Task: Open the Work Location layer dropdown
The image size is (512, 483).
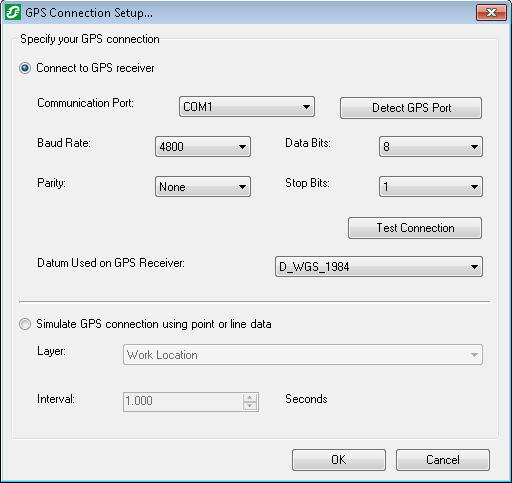Action: pyautogui.click(x=303, y=355)
